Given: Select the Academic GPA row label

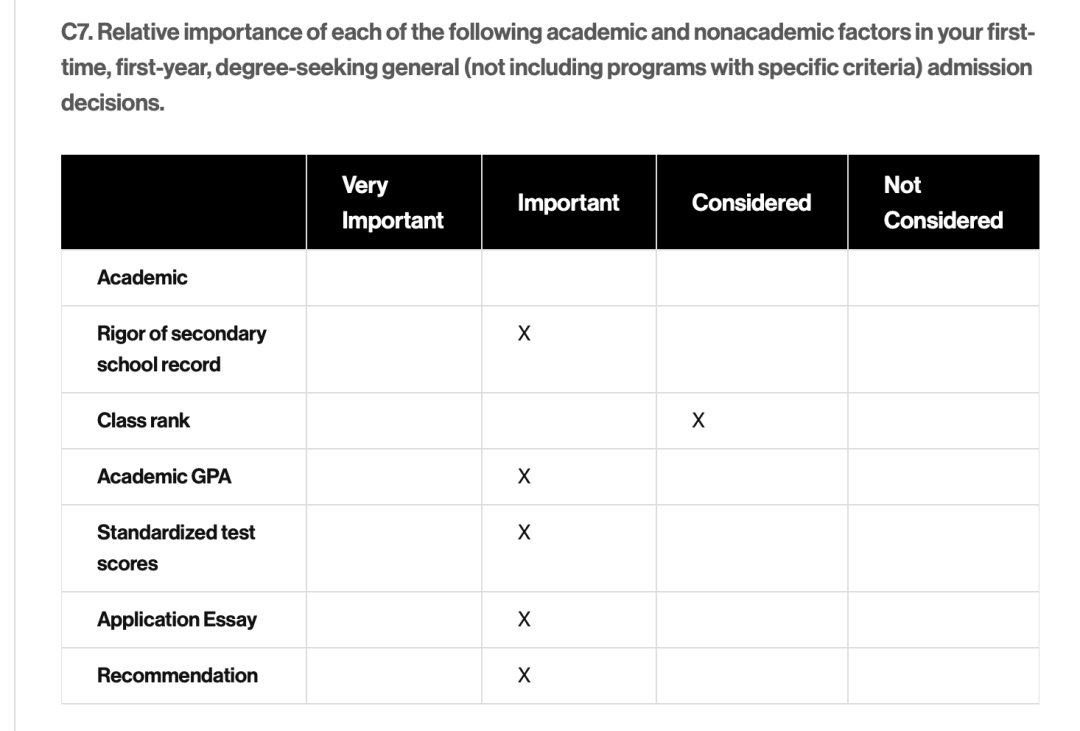Looking at the screenshot, I should [164, 476].
